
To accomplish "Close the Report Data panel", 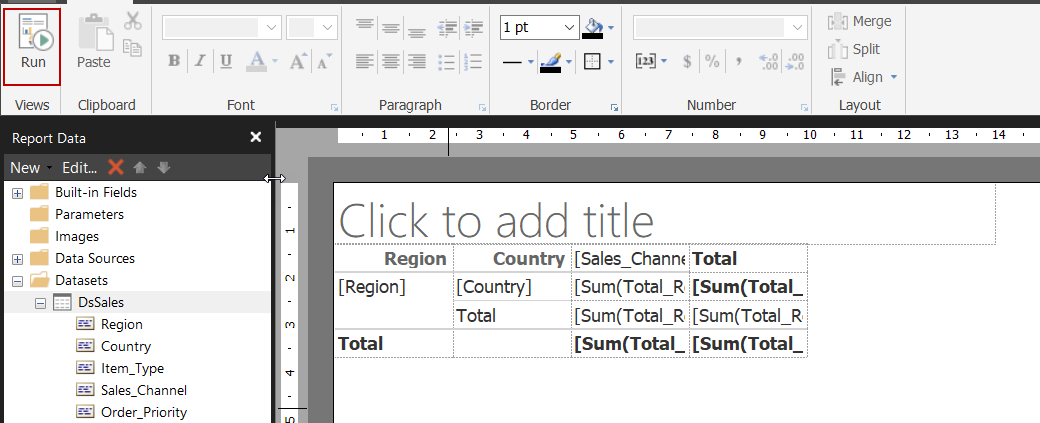I will point(255,137).
